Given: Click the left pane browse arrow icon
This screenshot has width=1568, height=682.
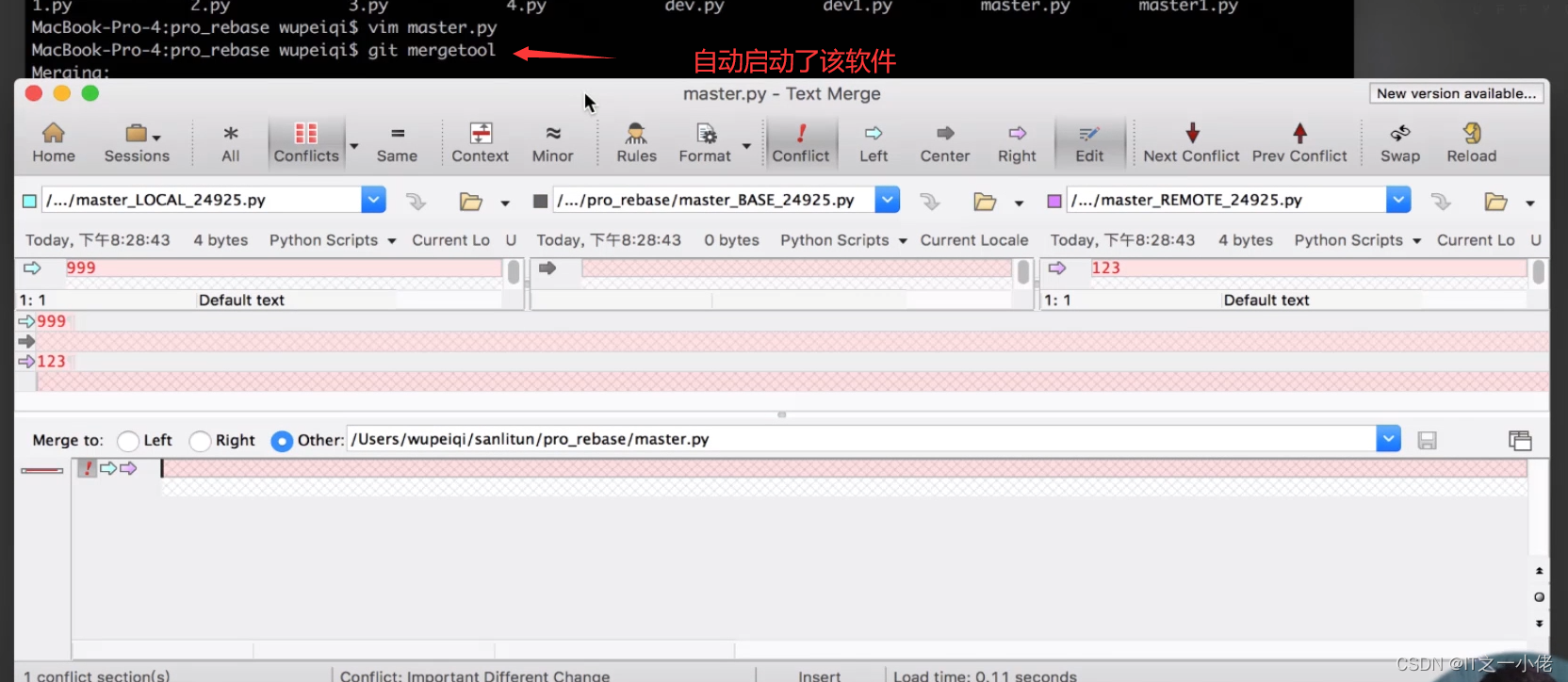Looking at the screenshot, I should coord(416,201).
